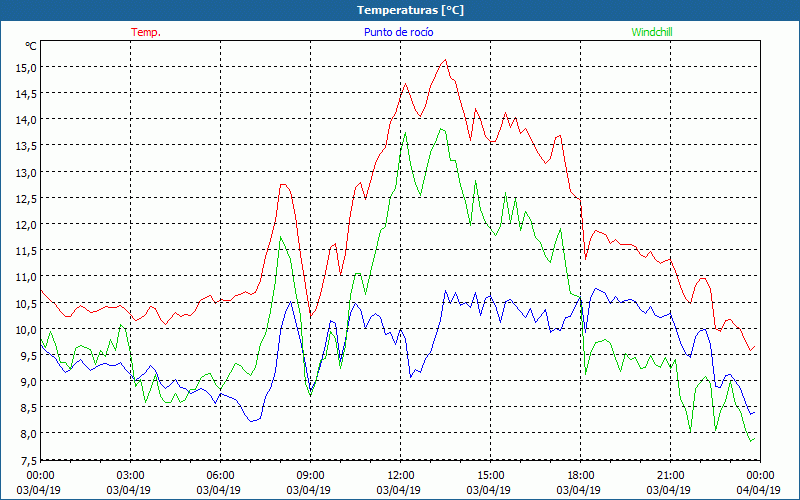Select the blue 'Punto de rocío' legend label

(x=398, y=32)
